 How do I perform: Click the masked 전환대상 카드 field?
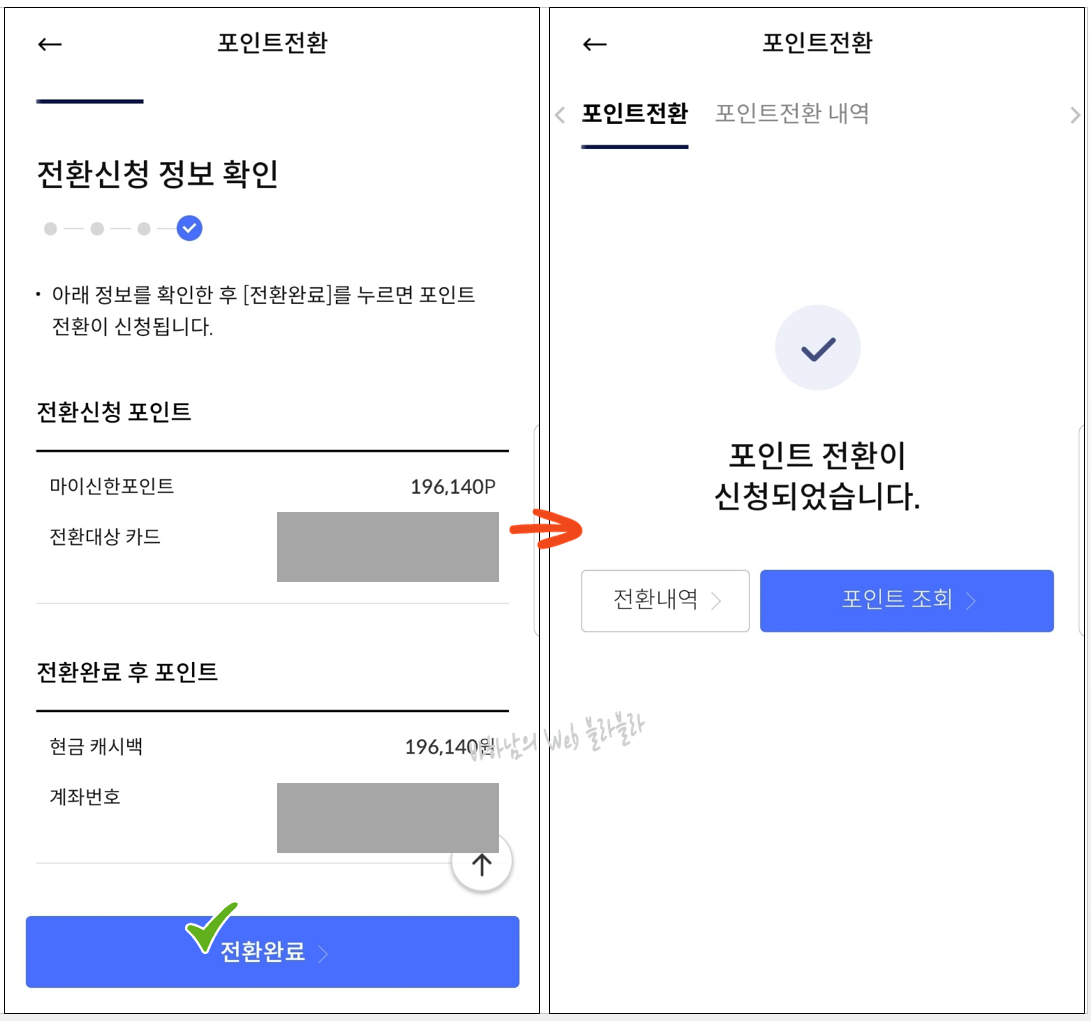(387, 547)
